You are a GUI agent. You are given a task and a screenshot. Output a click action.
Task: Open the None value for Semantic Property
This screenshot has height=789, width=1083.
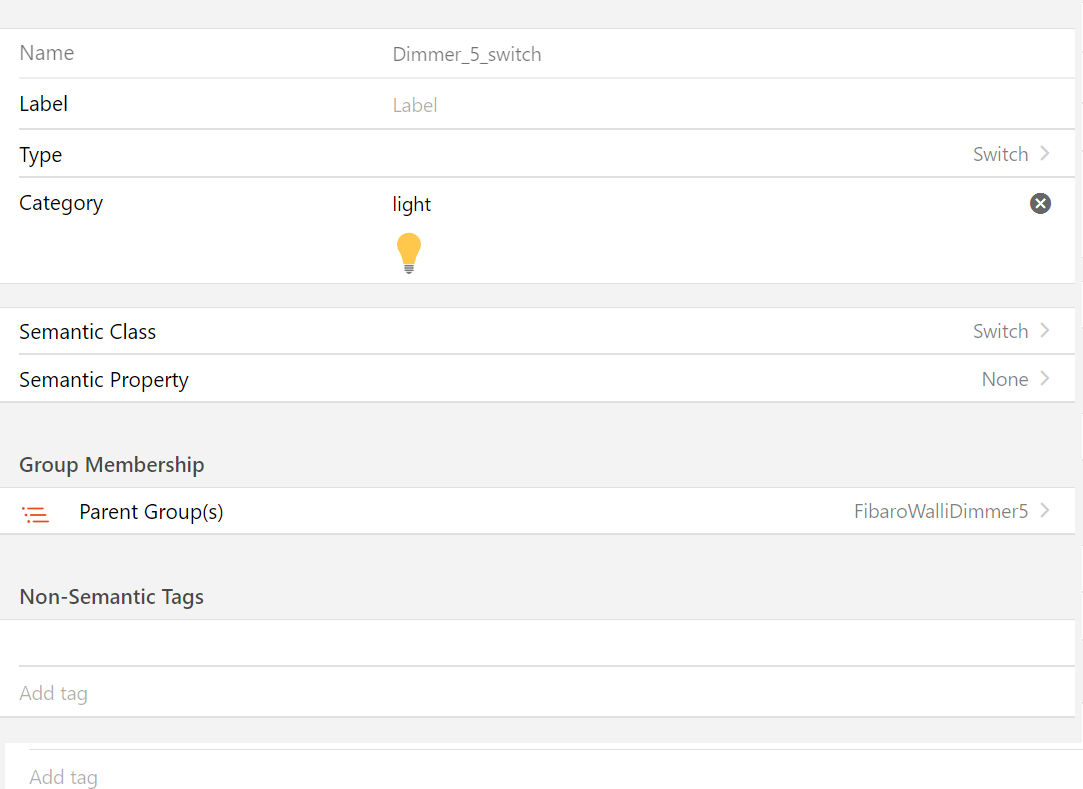[1004, 379]
